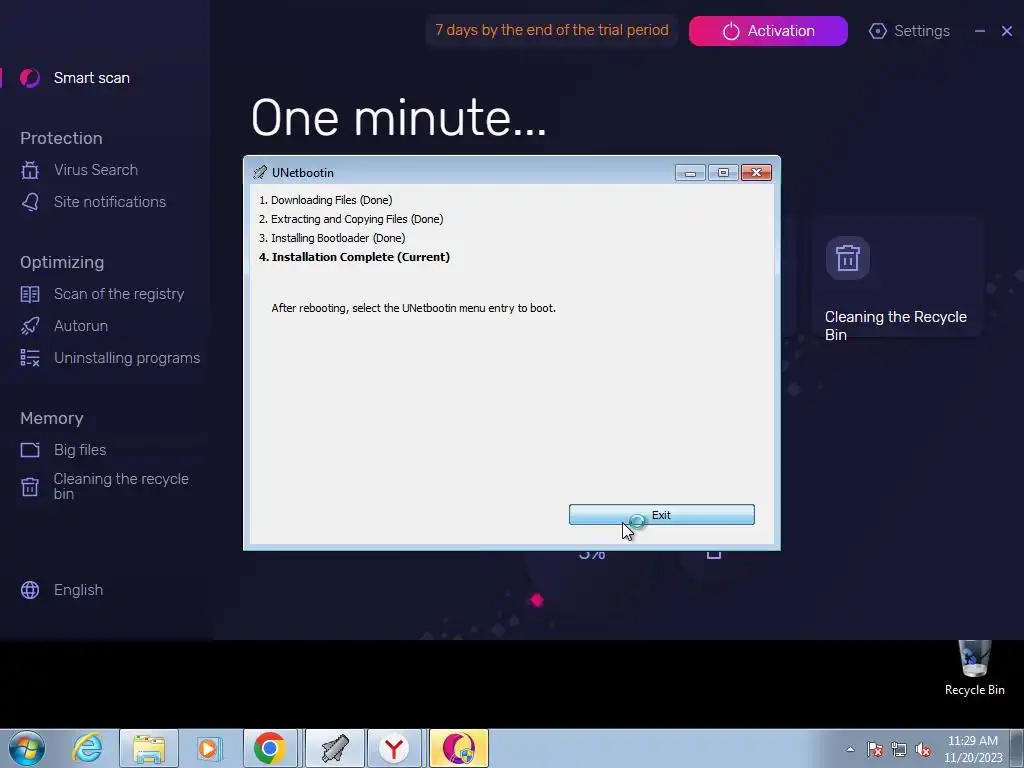Screen dimensions: 1024x768
Task: Open sidebar Cleaning the recycle bin entry
Action: [121, 487]
